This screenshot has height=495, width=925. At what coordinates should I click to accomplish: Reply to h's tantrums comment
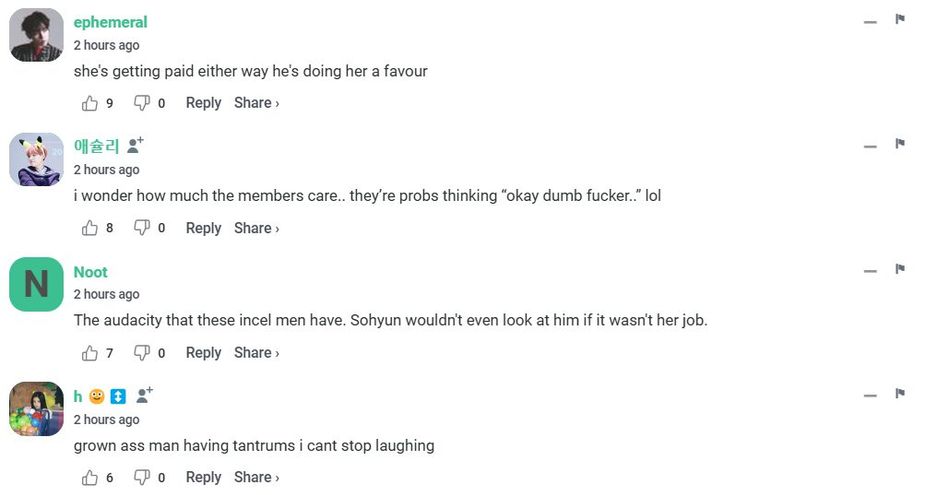tap(204, 477)
